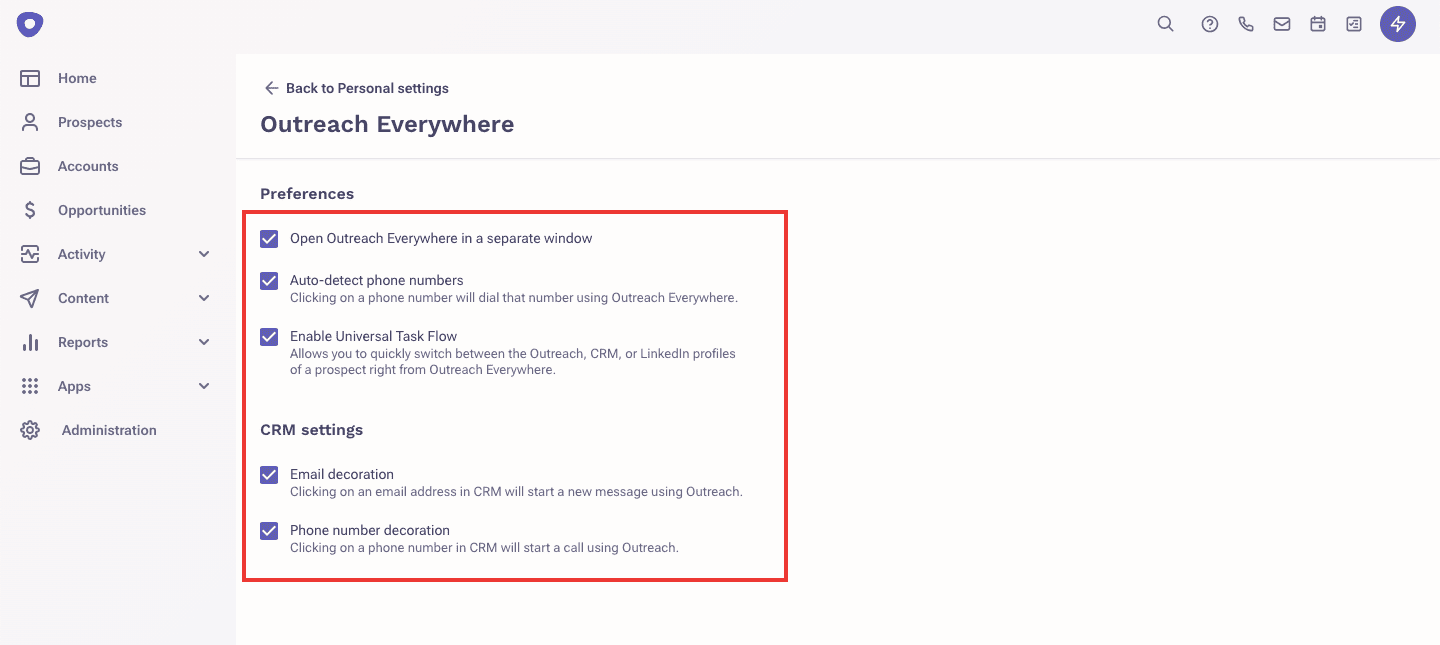This screenshot has height=645, width=1440.
Task: Select Content label in sidebar
Action: 83,298
